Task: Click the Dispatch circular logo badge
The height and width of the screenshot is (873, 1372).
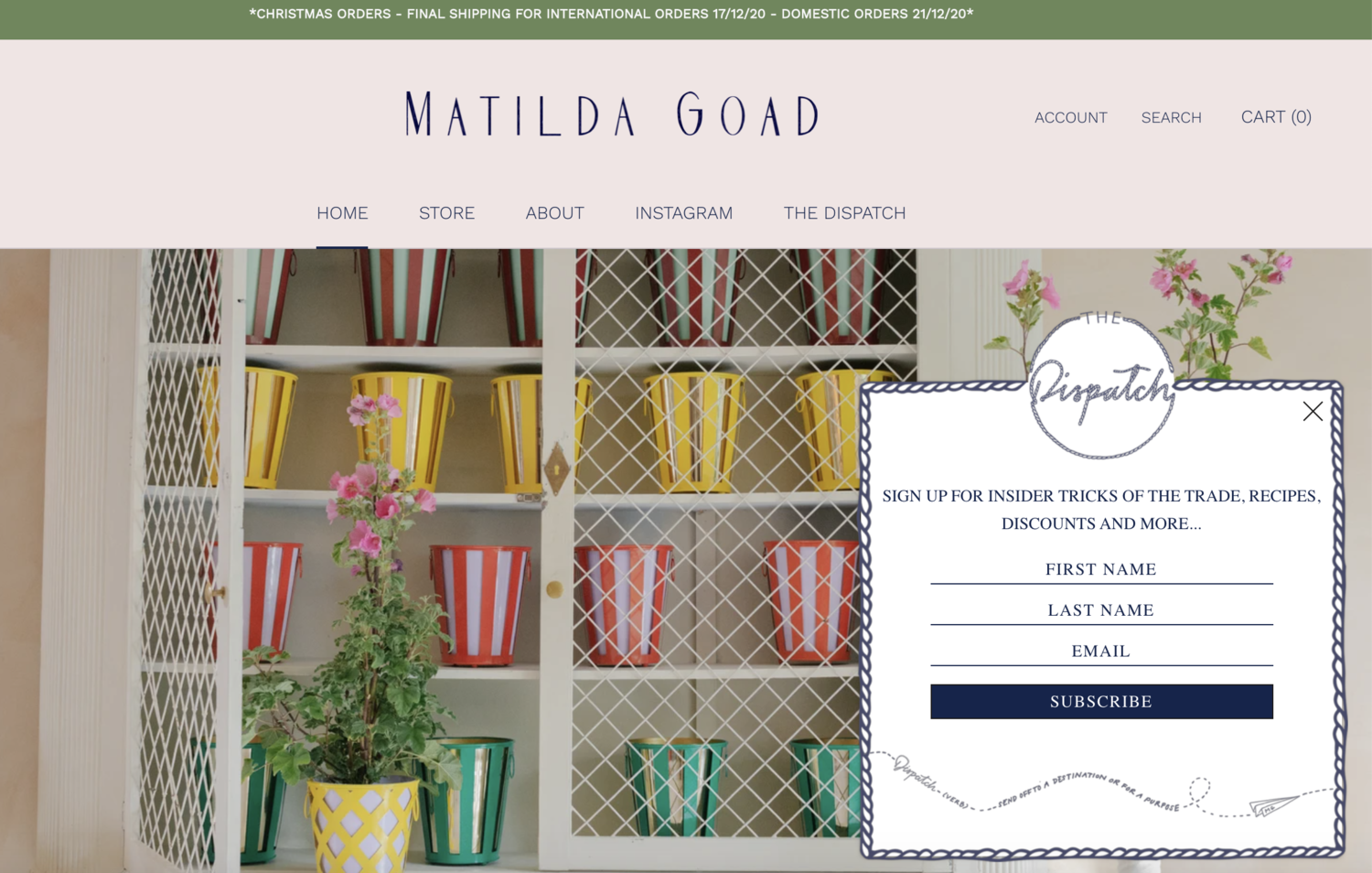Action: click(x=1102, y=385)
